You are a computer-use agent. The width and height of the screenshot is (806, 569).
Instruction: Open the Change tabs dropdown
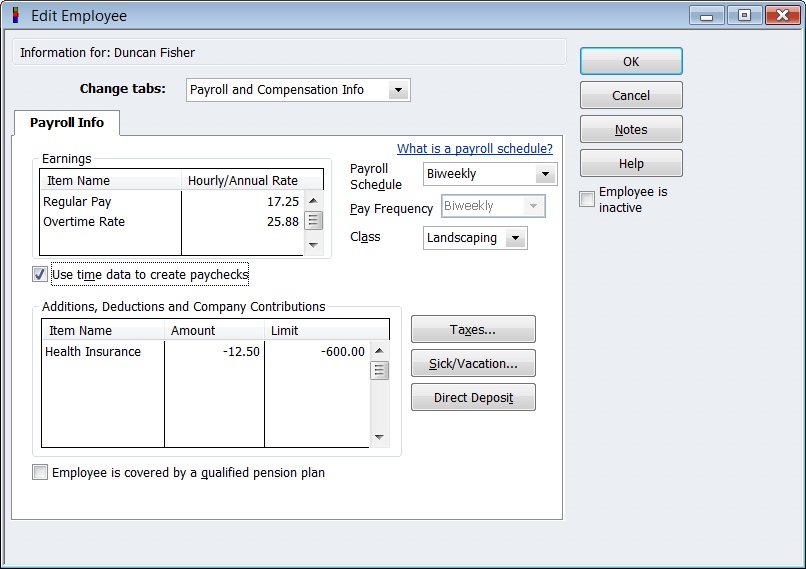click(398, 90)
